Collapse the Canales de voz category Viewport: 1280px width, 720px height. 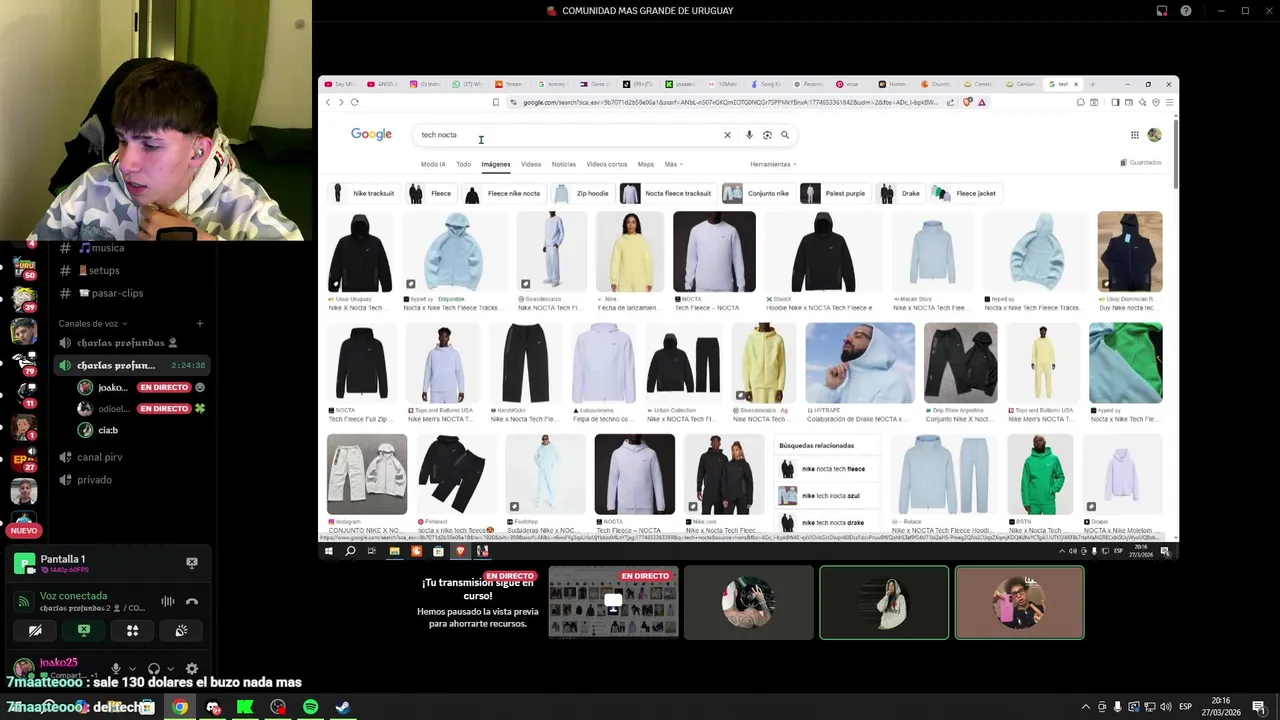[92, 323]
